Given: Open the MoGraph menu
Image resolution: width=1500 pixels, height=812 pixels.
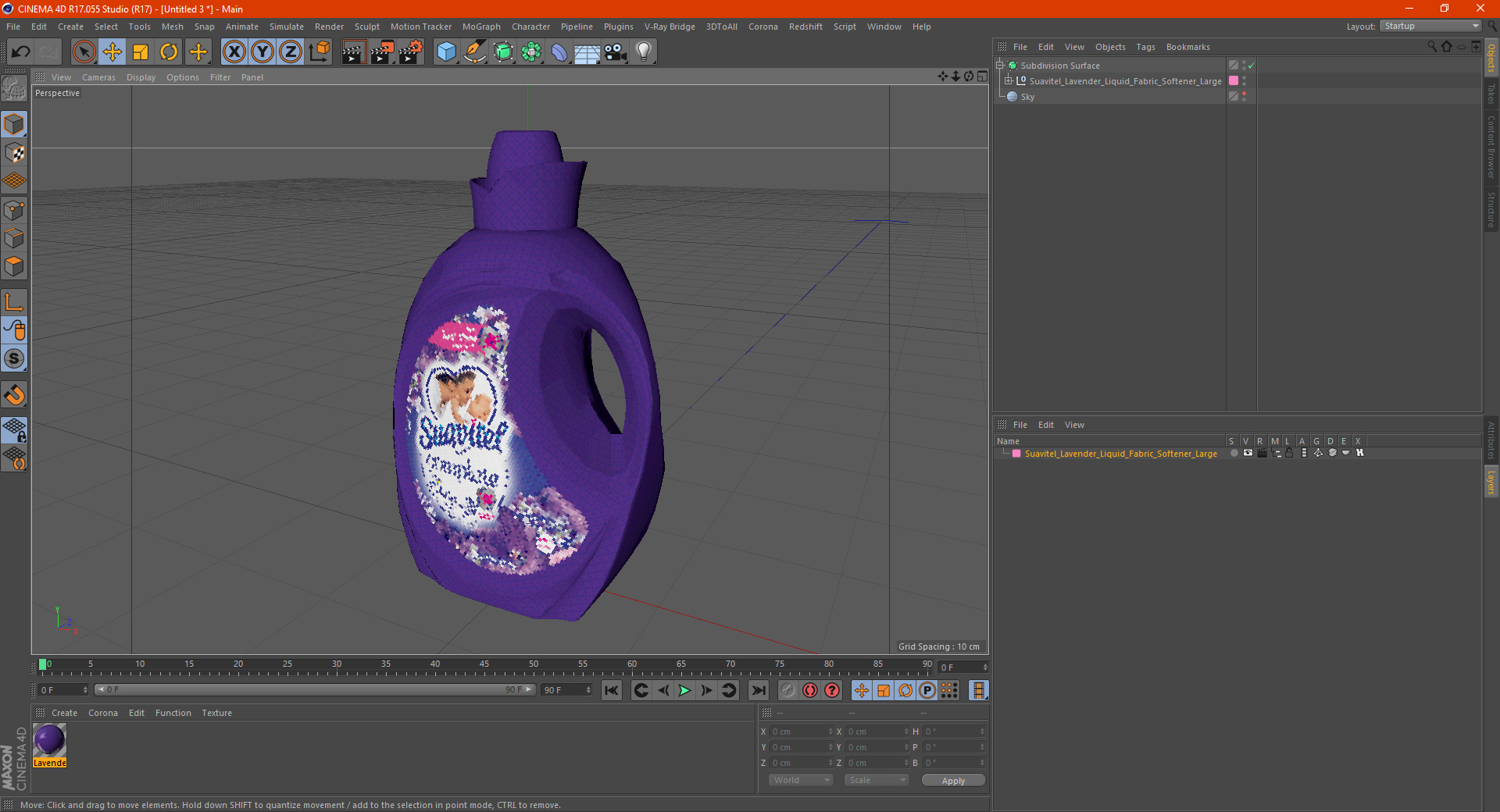Looking at the screenshot, I should (x=481, y=27).
